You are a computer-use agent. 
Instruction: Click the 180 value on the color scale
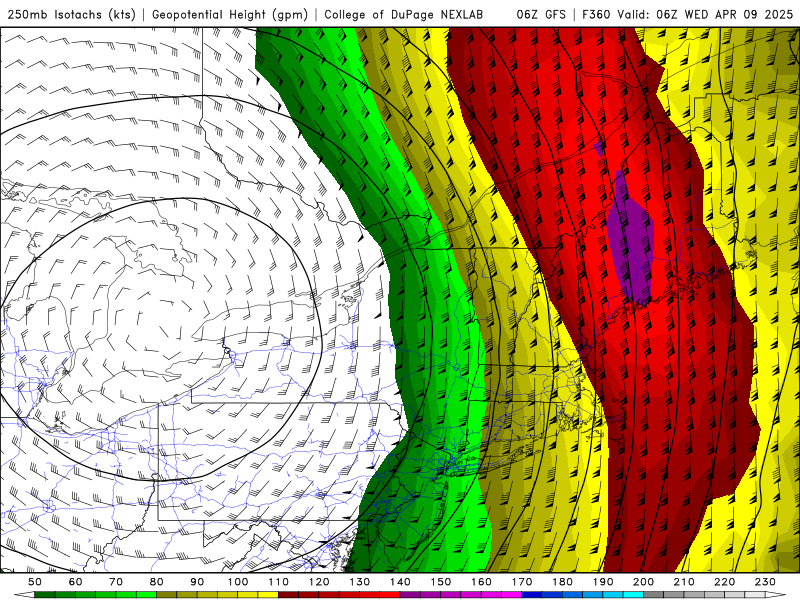pos(562,582)
